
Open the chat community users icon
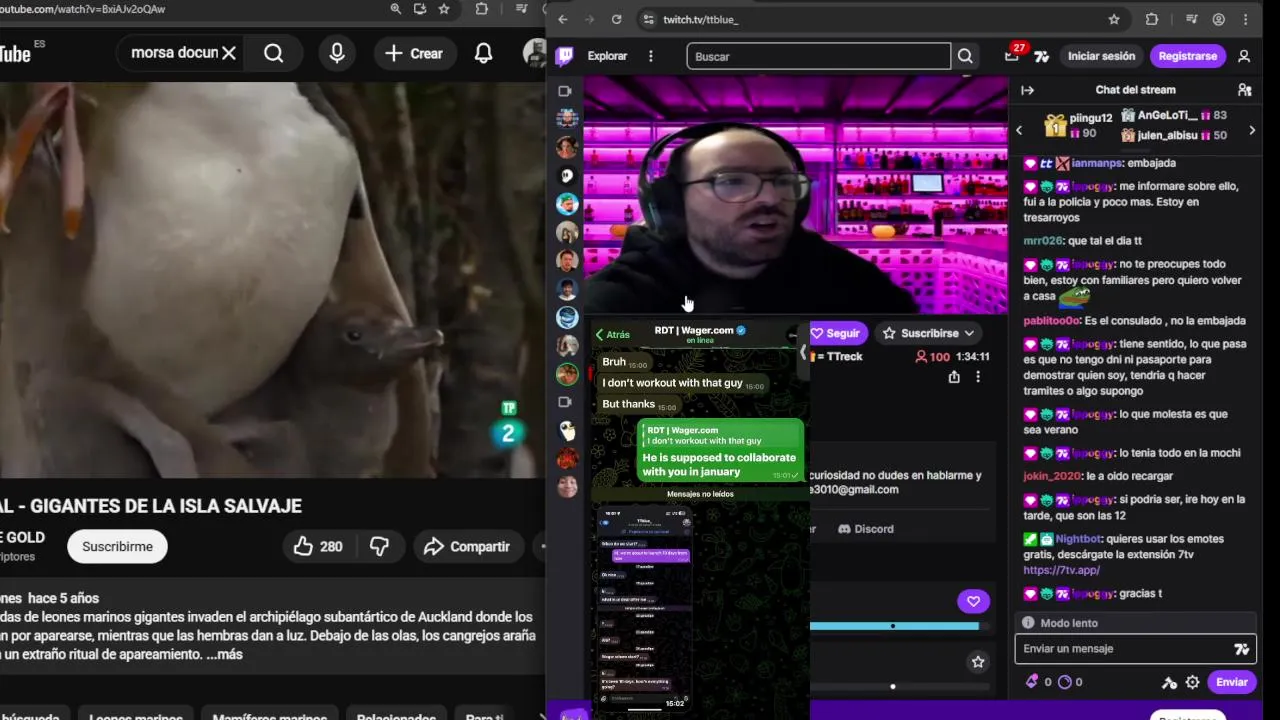pos(1245,90)
